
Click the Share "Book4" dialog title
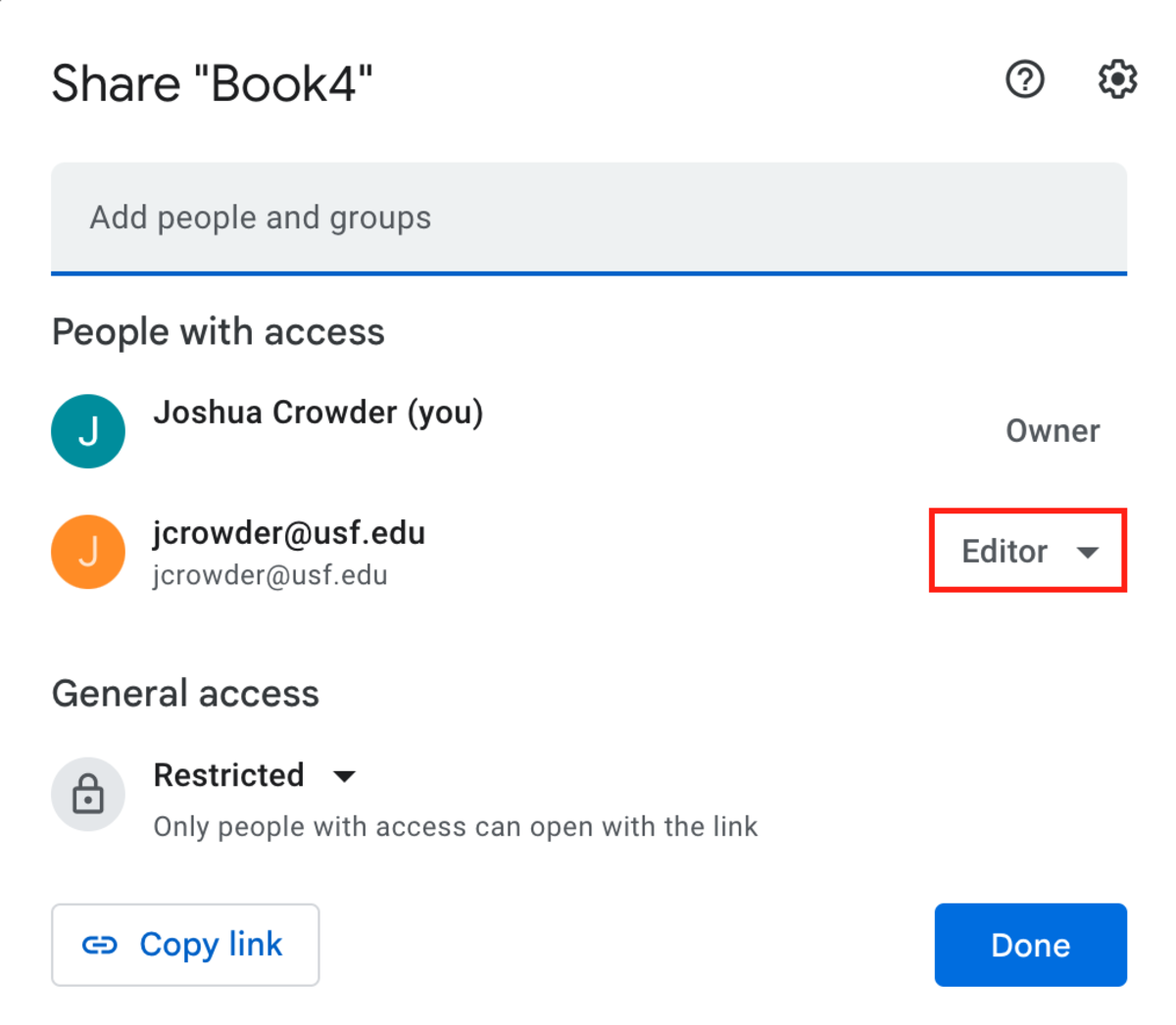(212, 83)
